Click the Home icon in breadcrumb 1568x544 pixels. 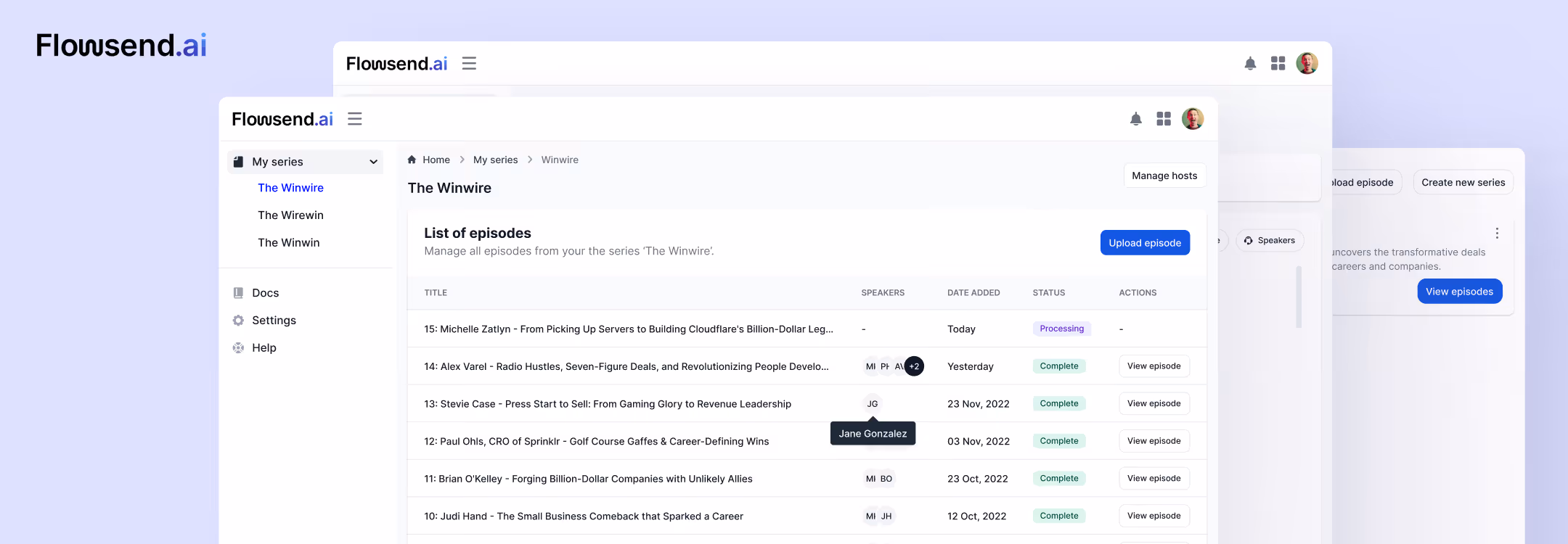[x=412, y=160]
